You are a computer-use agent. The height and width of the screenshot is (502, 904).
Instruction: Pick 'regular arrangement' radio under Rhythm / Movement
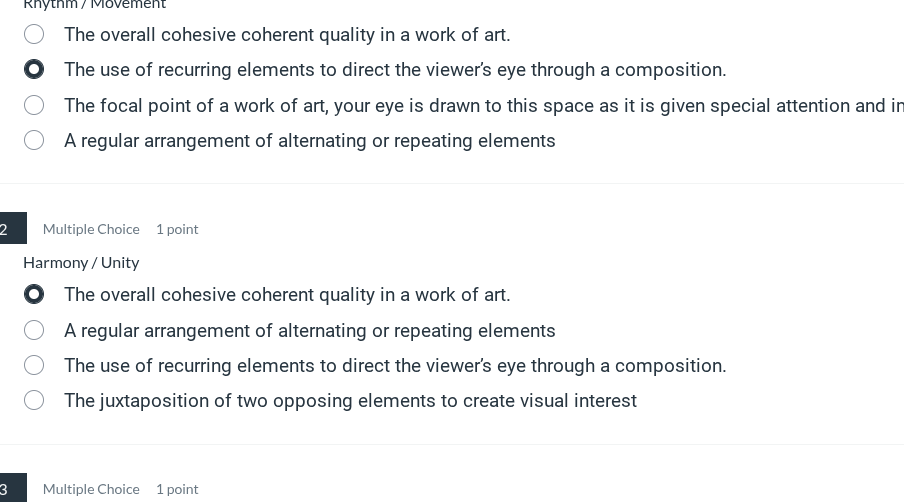[34, 140]
